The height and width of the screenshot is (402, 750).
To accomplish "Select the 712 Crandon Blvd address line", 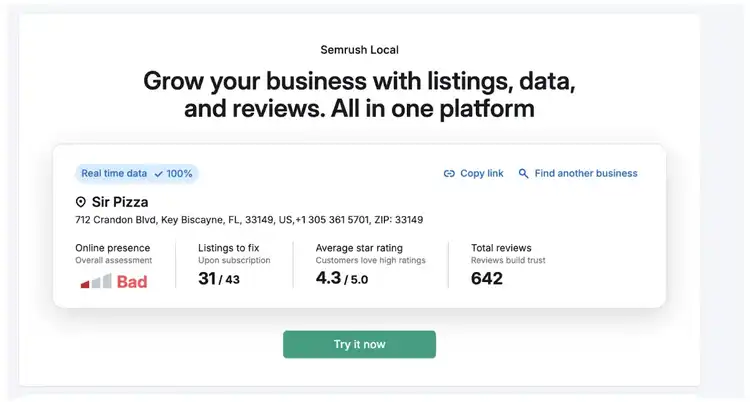I will click(x=249, y=220).
